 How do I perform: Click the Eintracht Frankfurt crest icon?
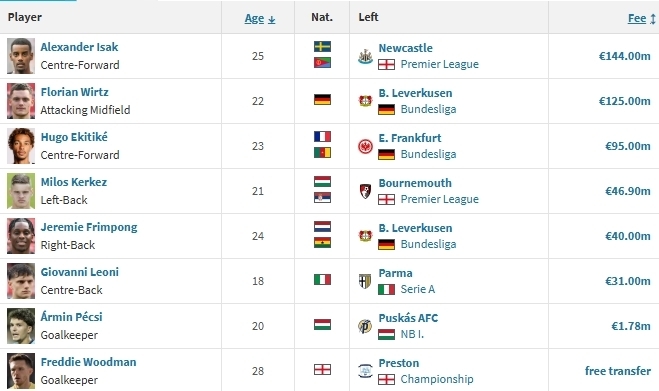pyautogui.click(x=365, y=146)
